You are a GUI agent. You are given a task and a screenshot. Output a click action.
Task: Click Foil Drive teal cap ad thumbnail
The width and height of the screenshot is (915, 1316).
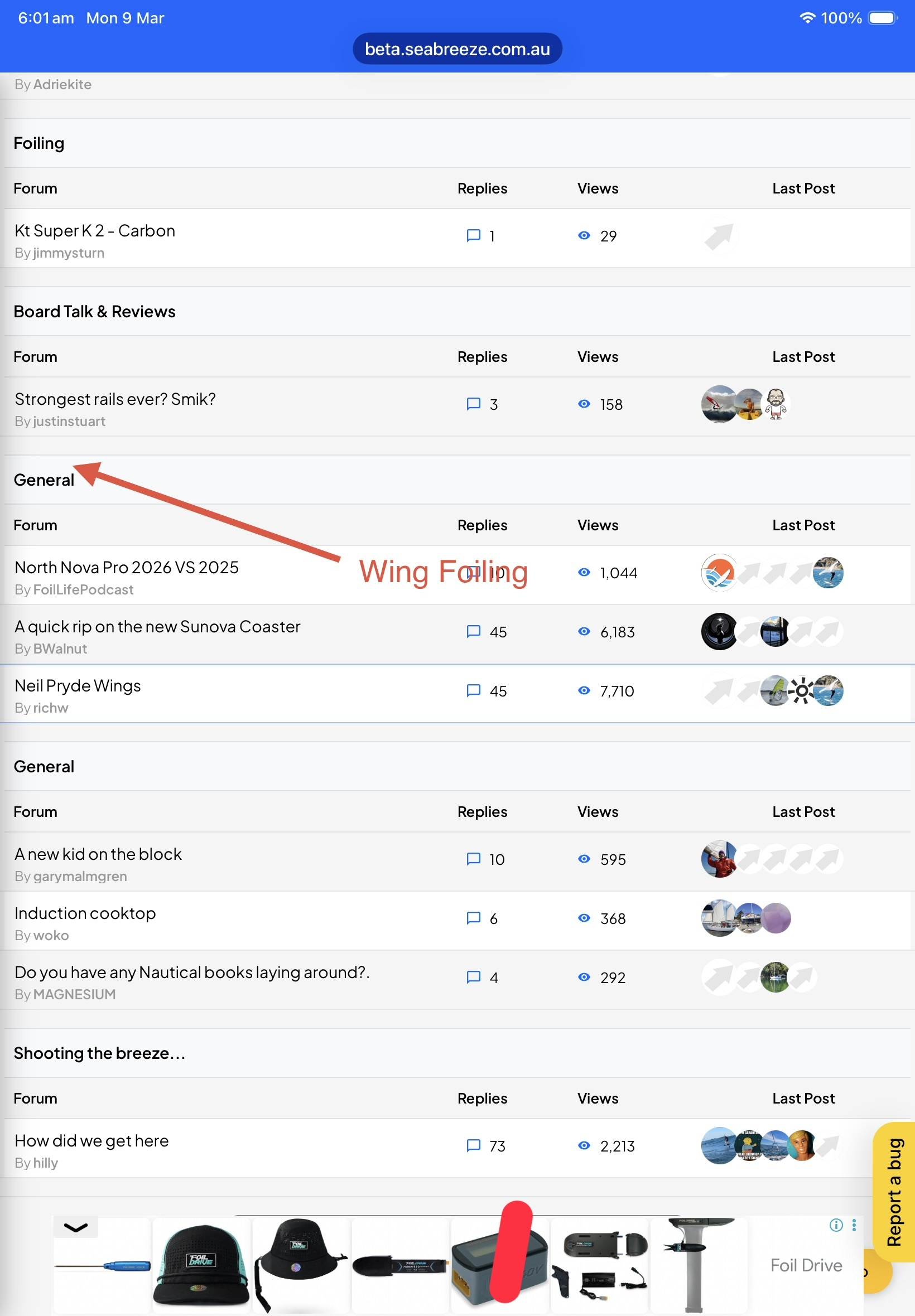pyautogui.click(x=201, y=1265)
